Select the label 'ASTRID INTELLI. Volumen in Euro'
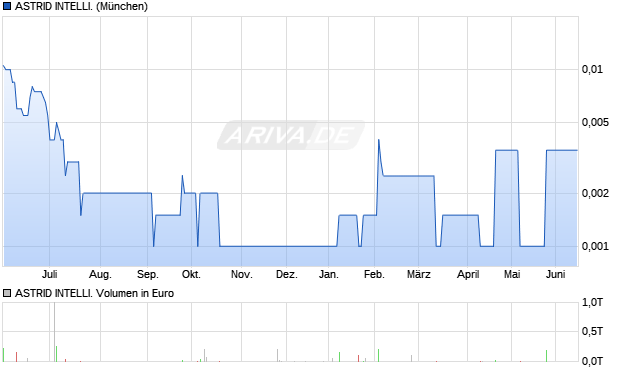Screen dimensions: 620x371 click(x=95, y=293)
